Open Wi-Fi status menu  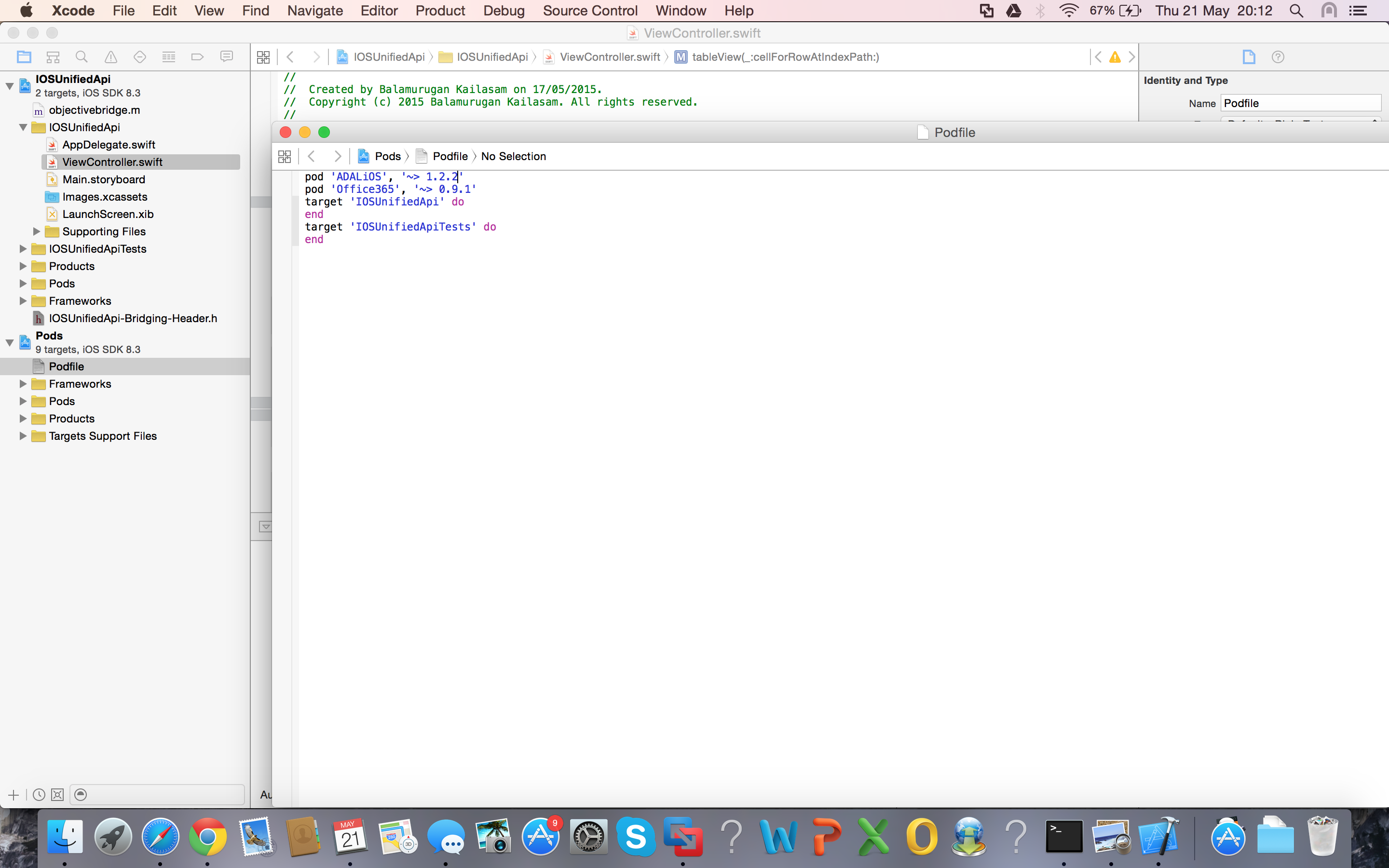pyautogui.click(x=1069, y=10)
